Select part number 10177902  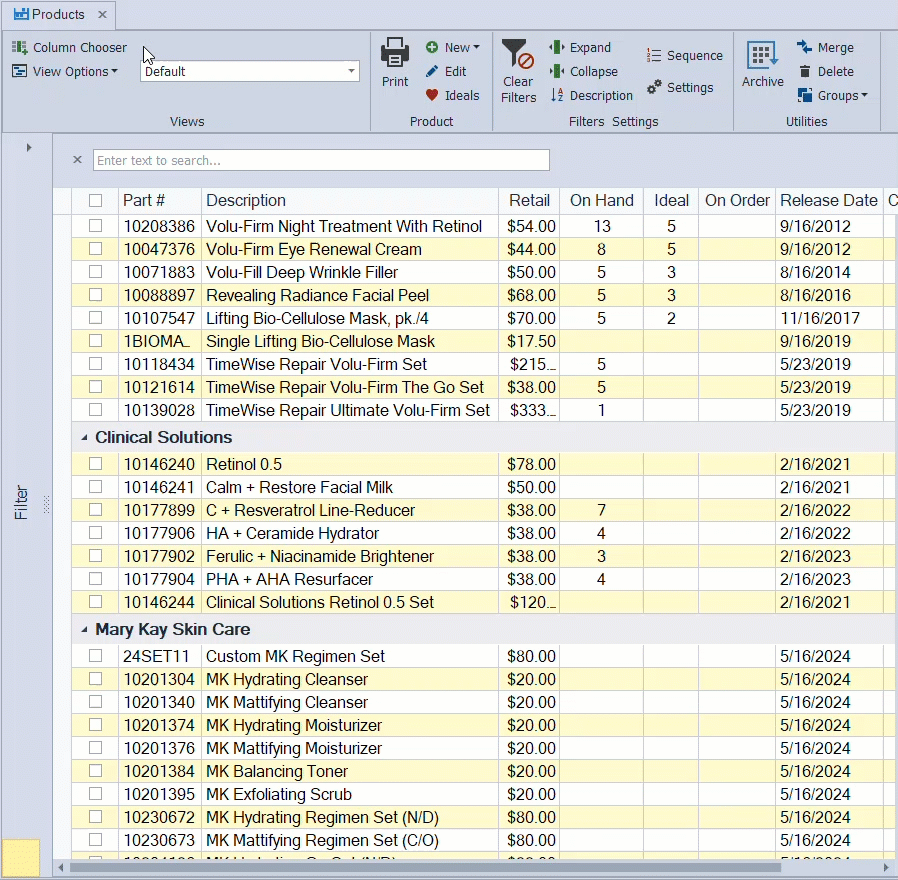coord(159,556)
